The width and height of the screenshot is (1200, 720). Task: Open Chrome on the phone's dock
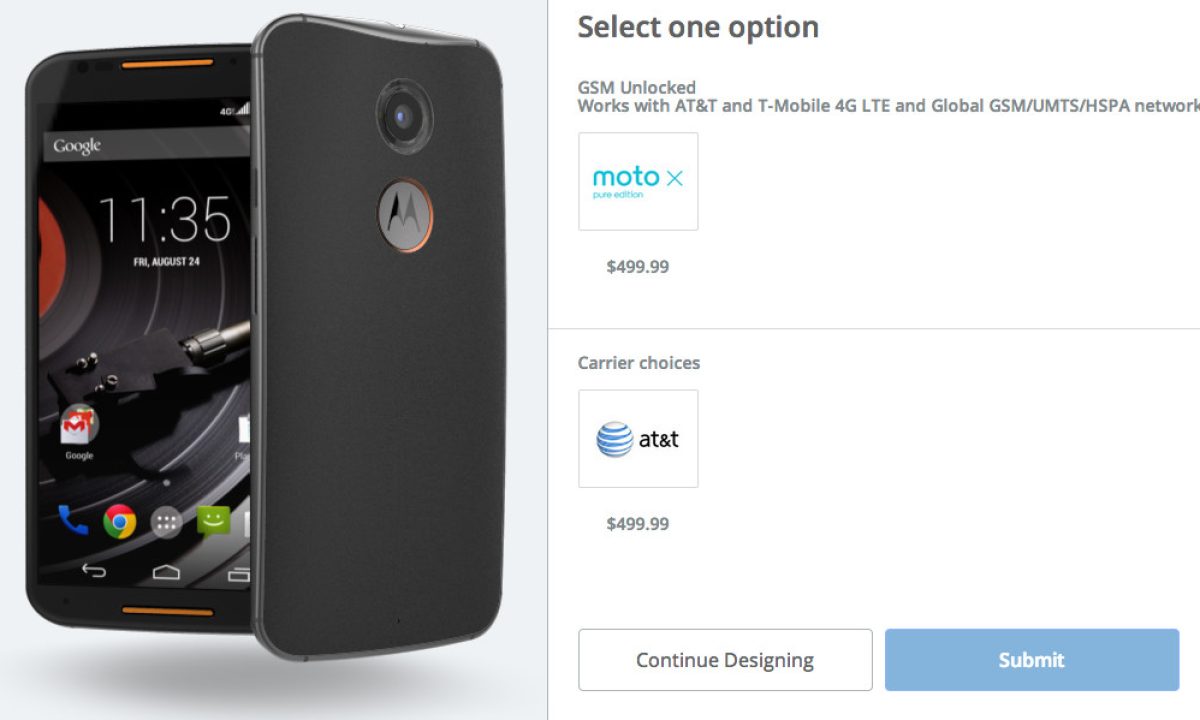point(119,521)
